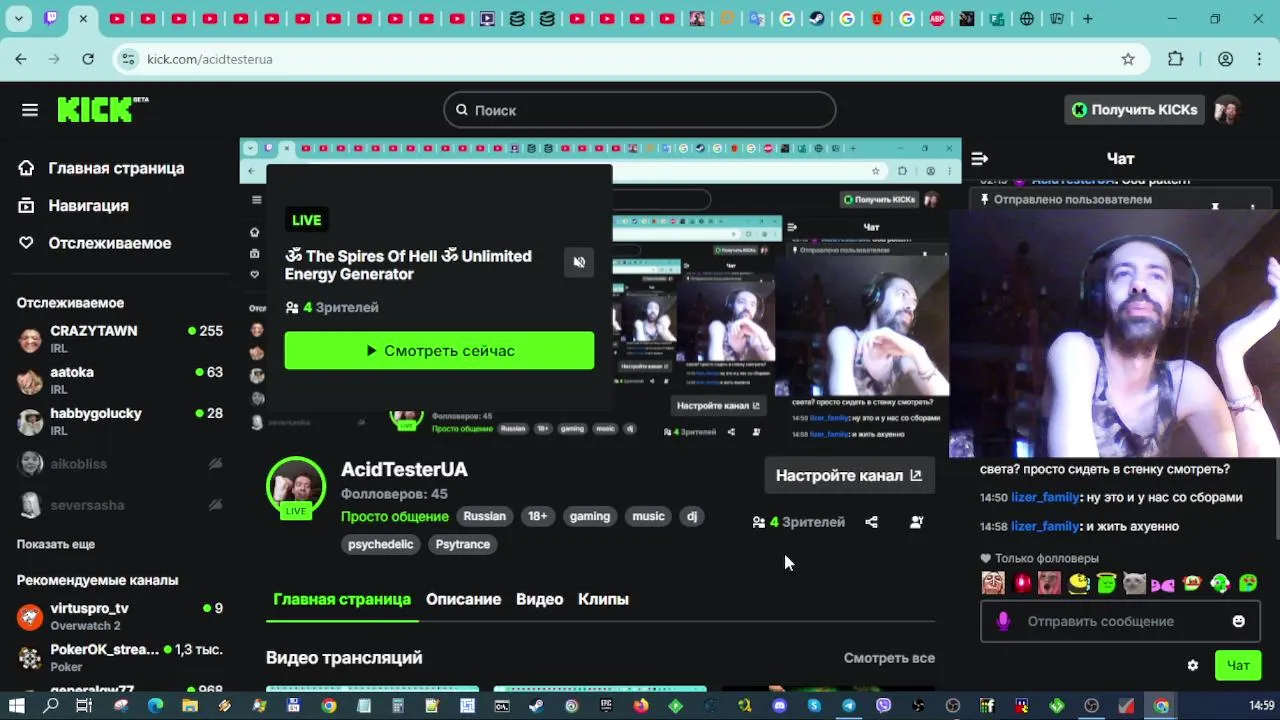Insert the green headphones emote

click(x=1219, y=583)
